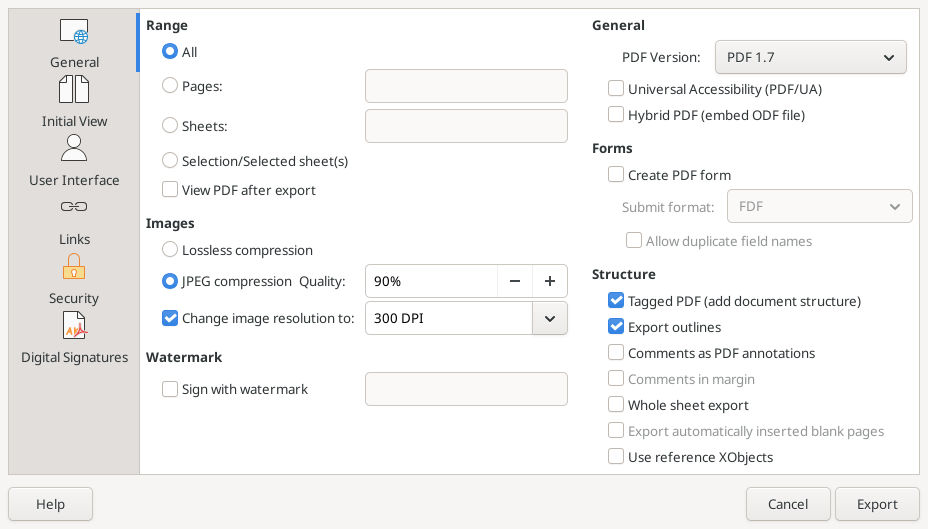Screen dimensions: 928x529
Task: Toggle Comments in margin checkbox
Action: pyautogui.click(x=616, y=379)
